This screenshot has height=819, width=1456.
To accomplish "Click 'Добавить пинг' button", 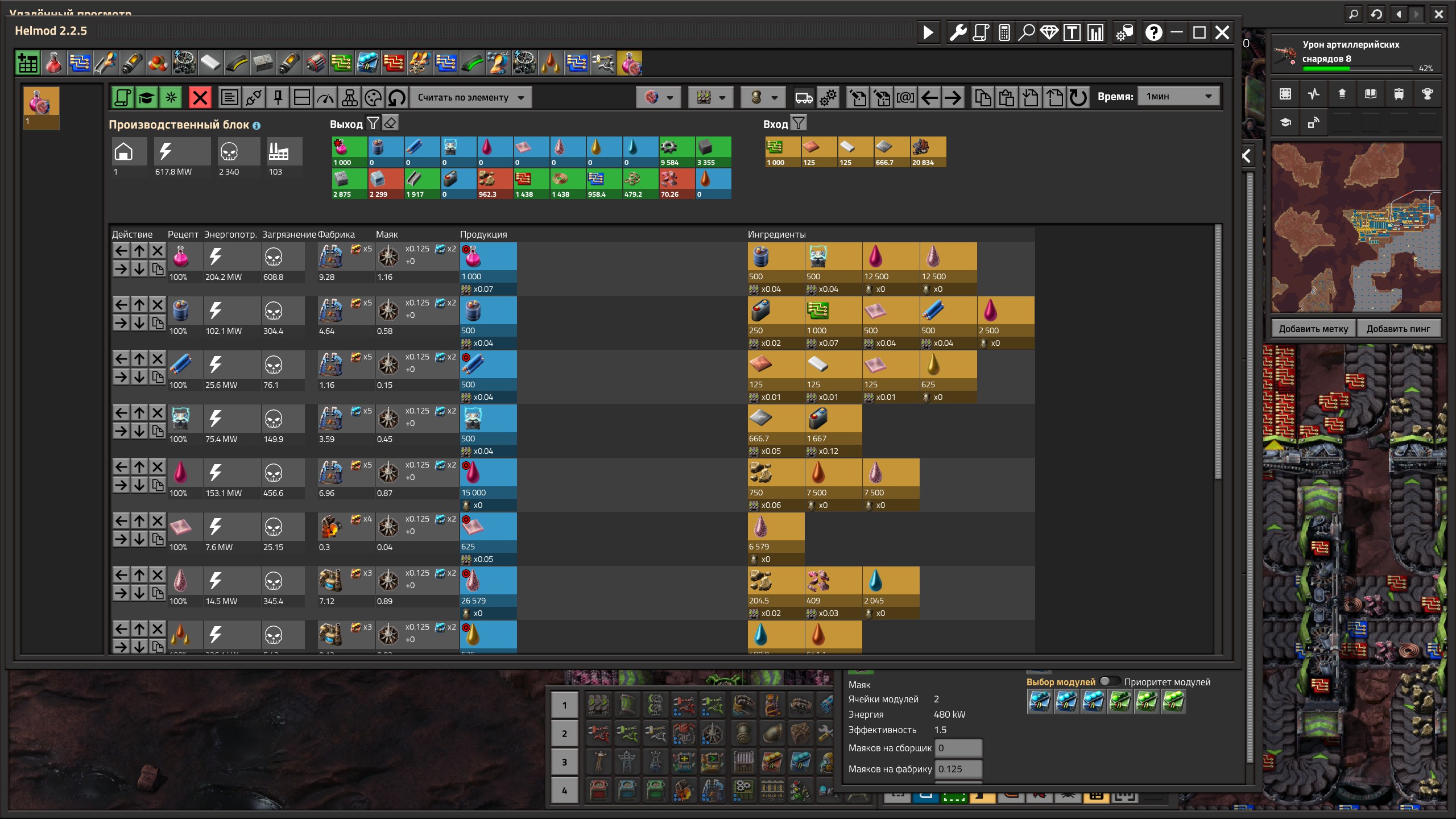I will [1398, 329].
